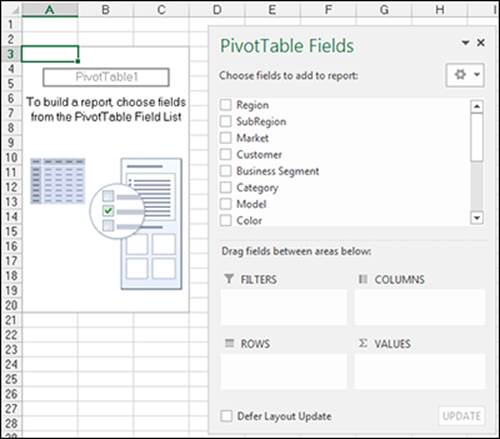Select column B header

pyautogui.click(x=106, y=10)
